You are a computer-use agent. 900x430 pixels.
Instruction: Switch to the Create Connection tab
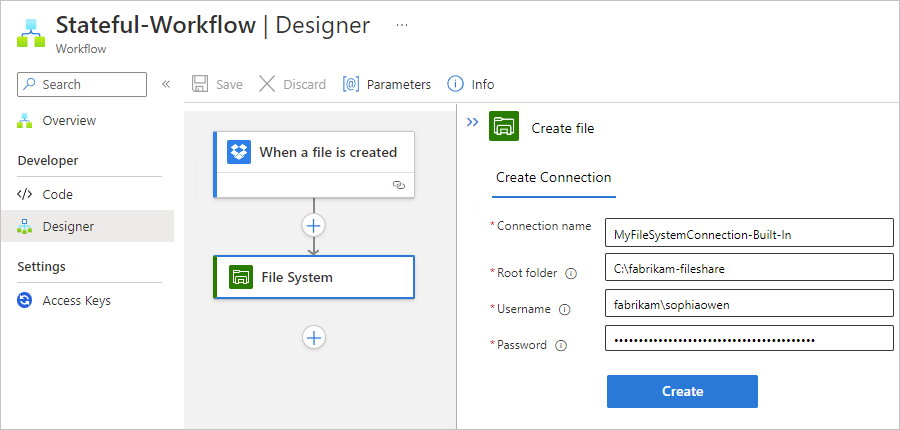553,178
